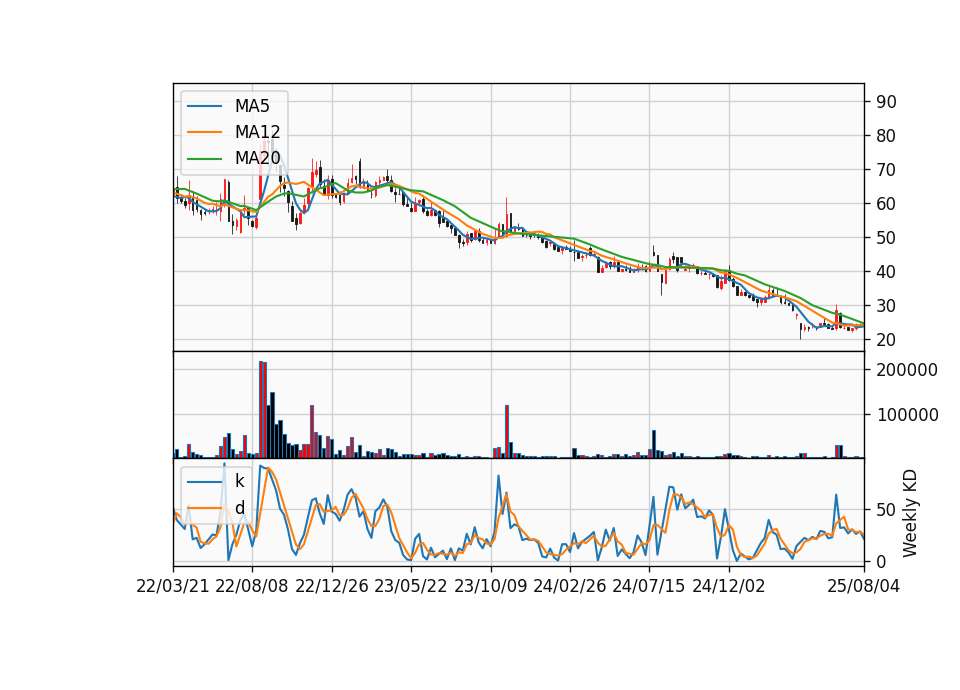Image resolution: width=960 pixels, height=690 pixels.
Task: Click the MA5 legend label
Action: click(x=252, y=106)
